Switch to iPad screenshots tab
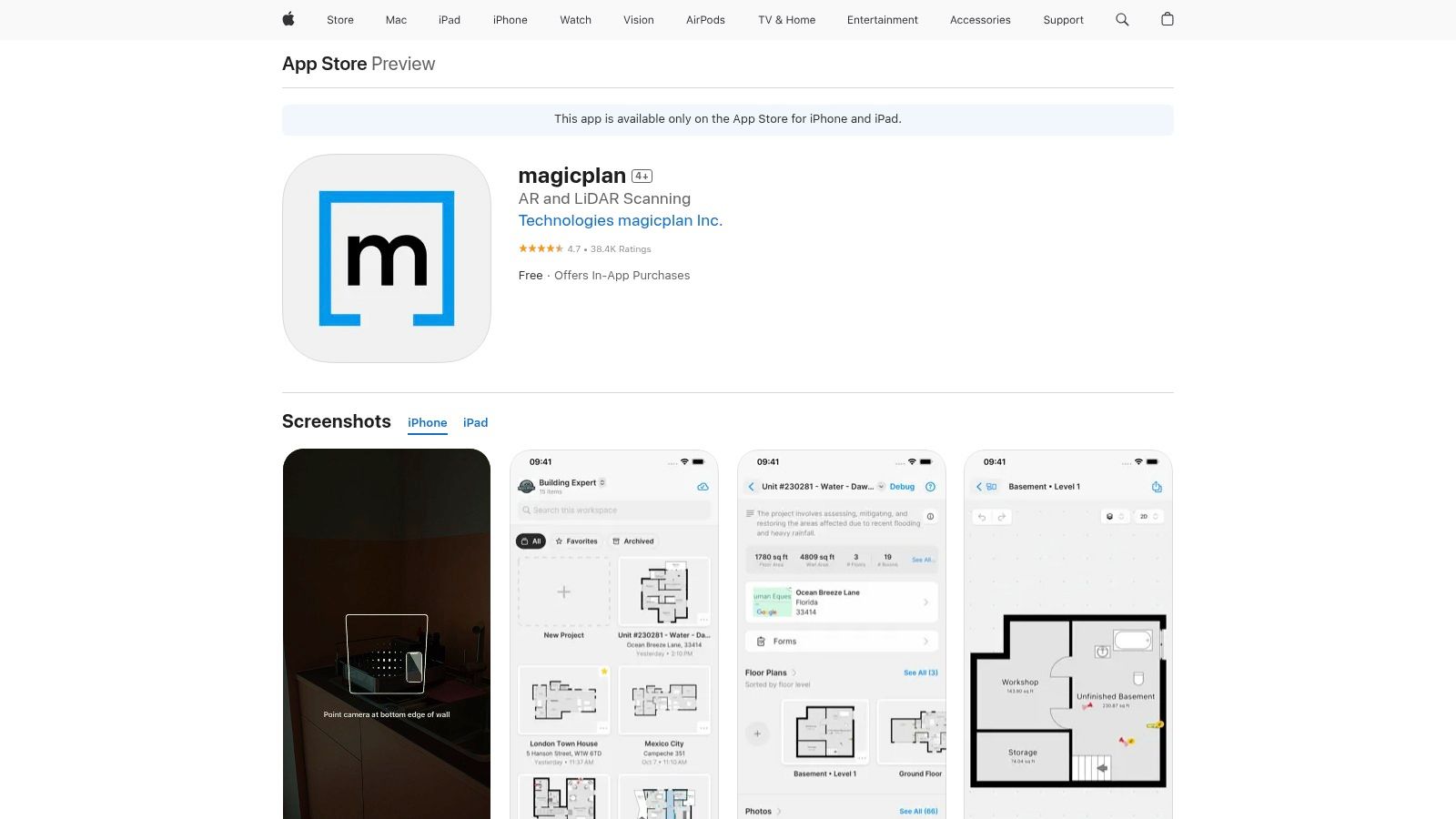Viewport: 1456px width, 819px height. coord(475,422)
